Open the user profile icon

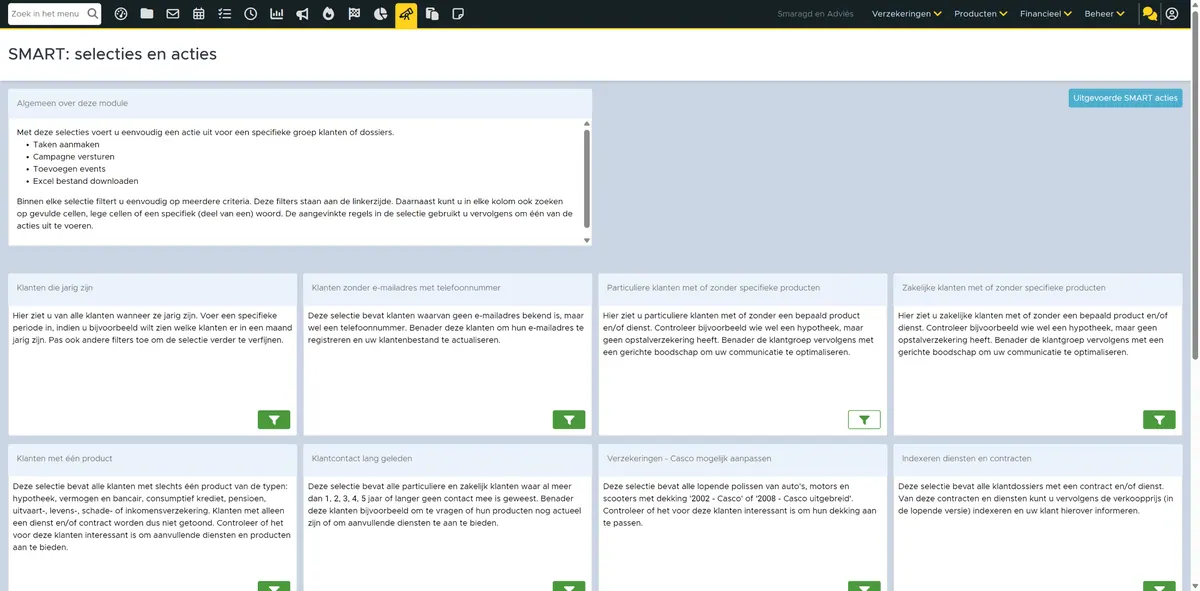(1172, 14)
